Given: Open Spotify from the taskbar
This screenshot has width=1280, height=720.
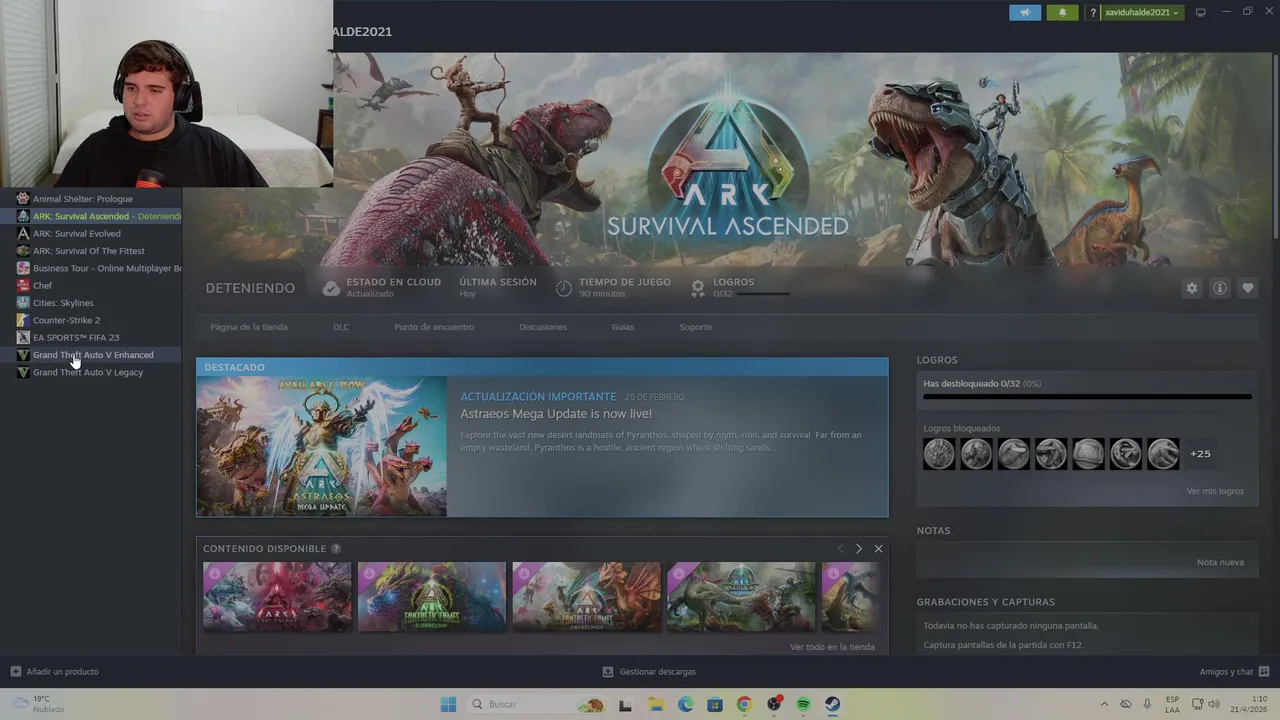Looking at the screenshot, I should coord(803,704).
